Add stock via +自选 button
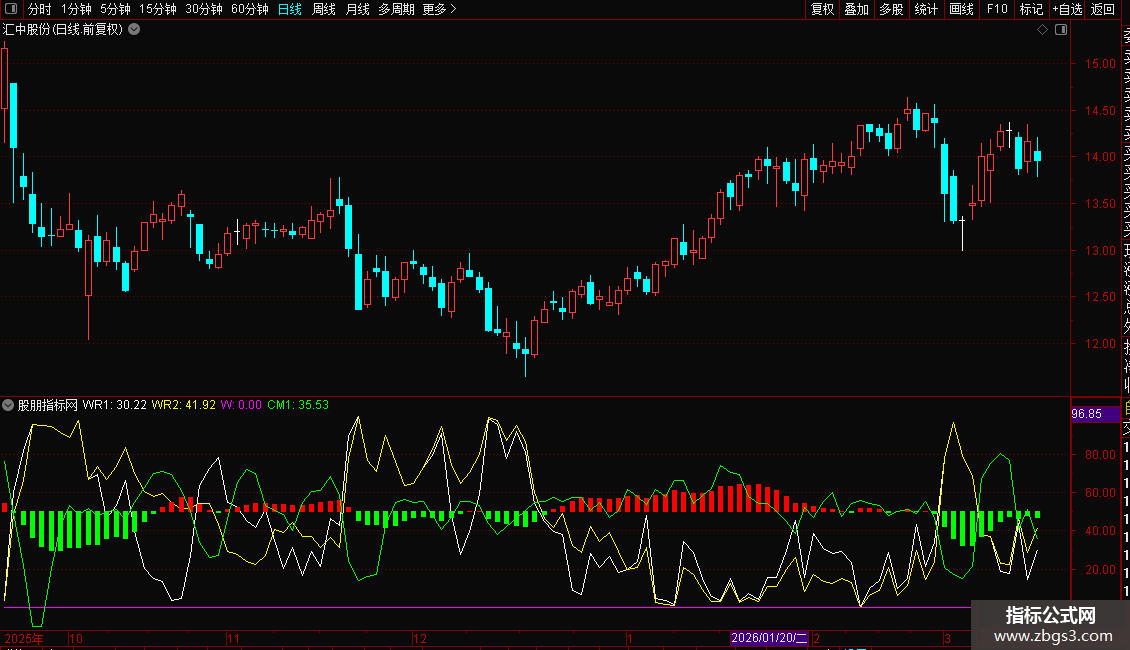Image resolution: width=1130 pixels, height=650 pixels. pos(1066,10)
